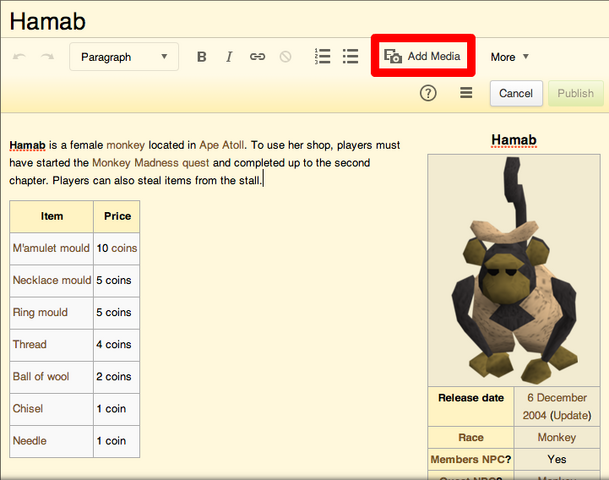Screen dimensions: 609x480
Task: Click the bold Hamab word in paragraph
Action: coord(28,145)
